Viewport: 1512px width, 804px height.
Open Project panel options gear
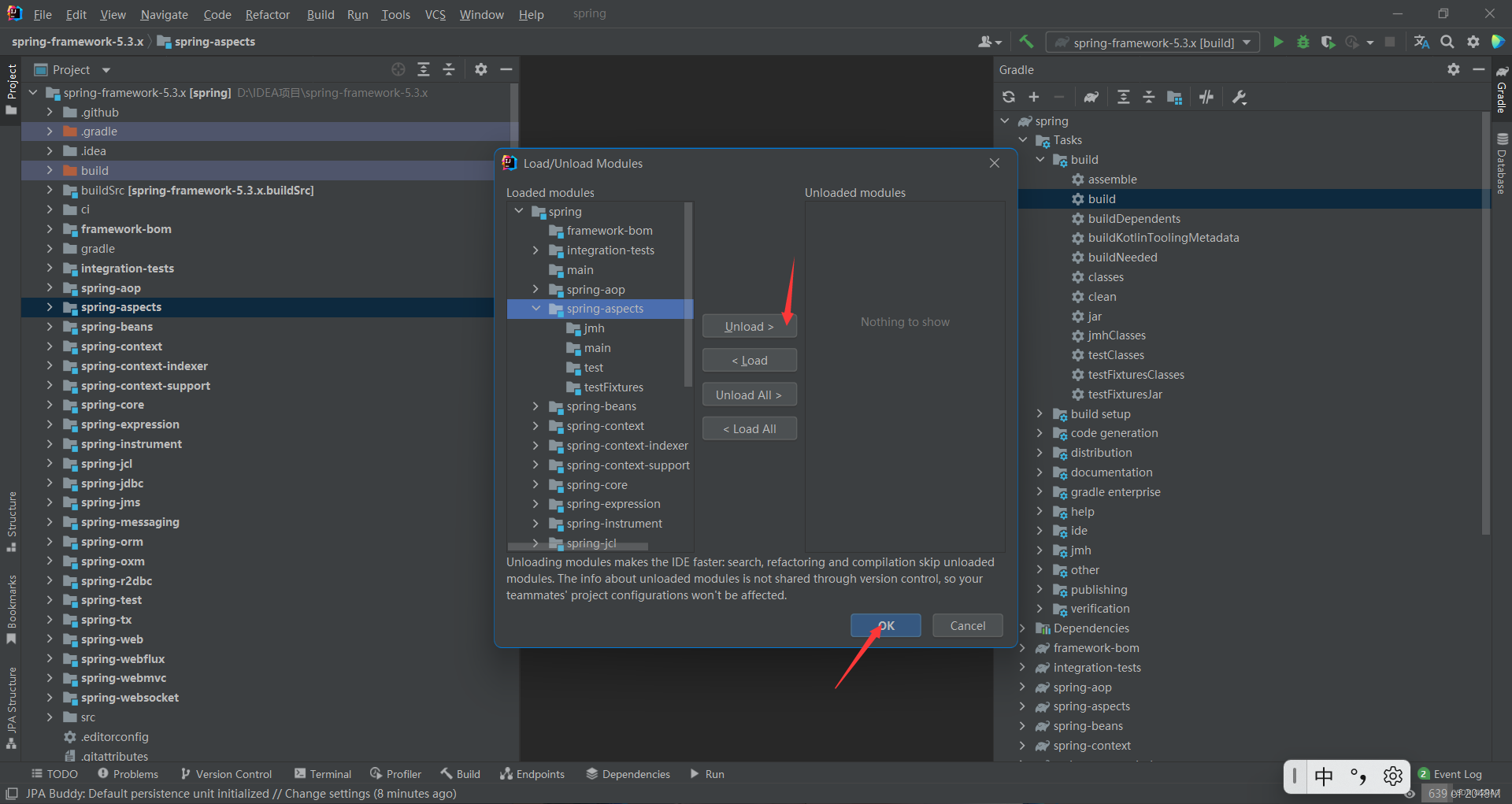(481, 69)
